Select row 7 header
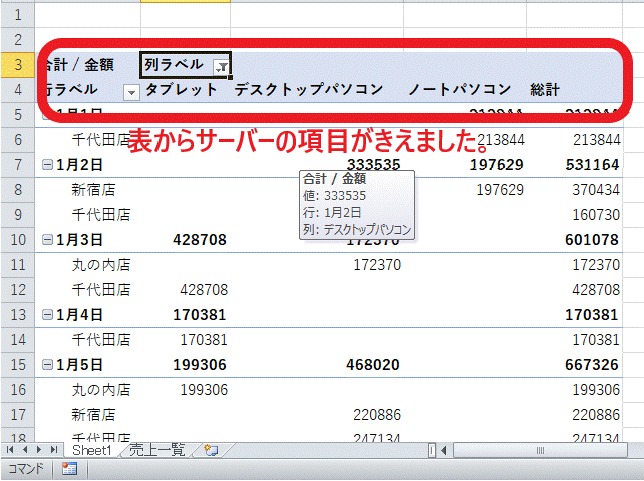 17,163
